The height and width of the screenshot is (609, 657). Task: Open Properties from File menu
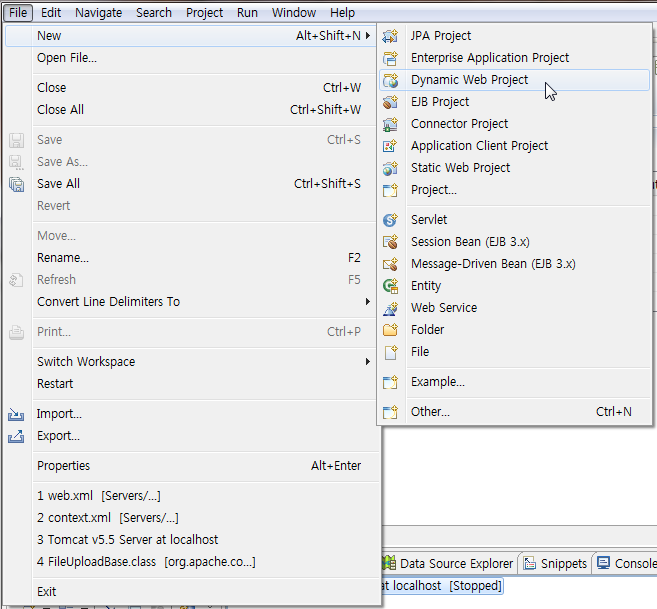pos(190,466)
